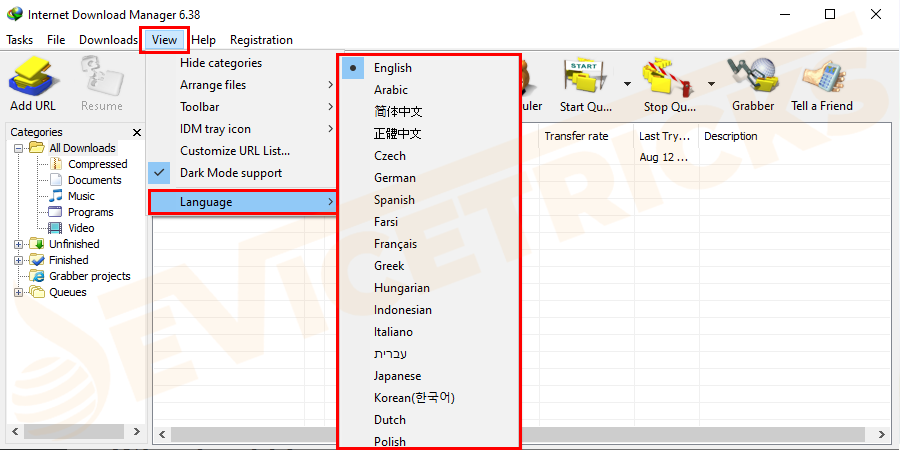Click the Stop Queue toolbar icon
Screen dimensions: 900x450
point(670,76)
